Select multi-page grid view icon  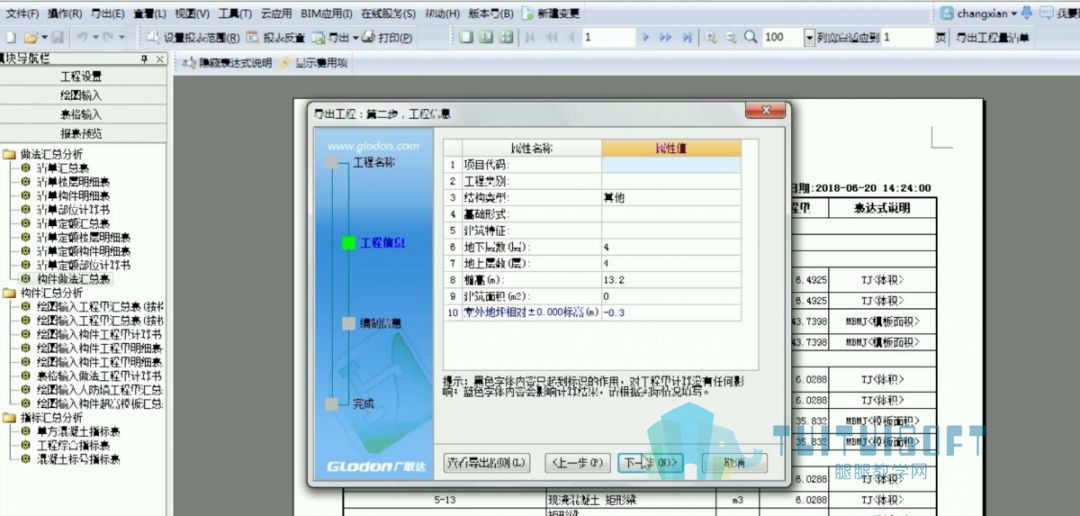[506, 37]
